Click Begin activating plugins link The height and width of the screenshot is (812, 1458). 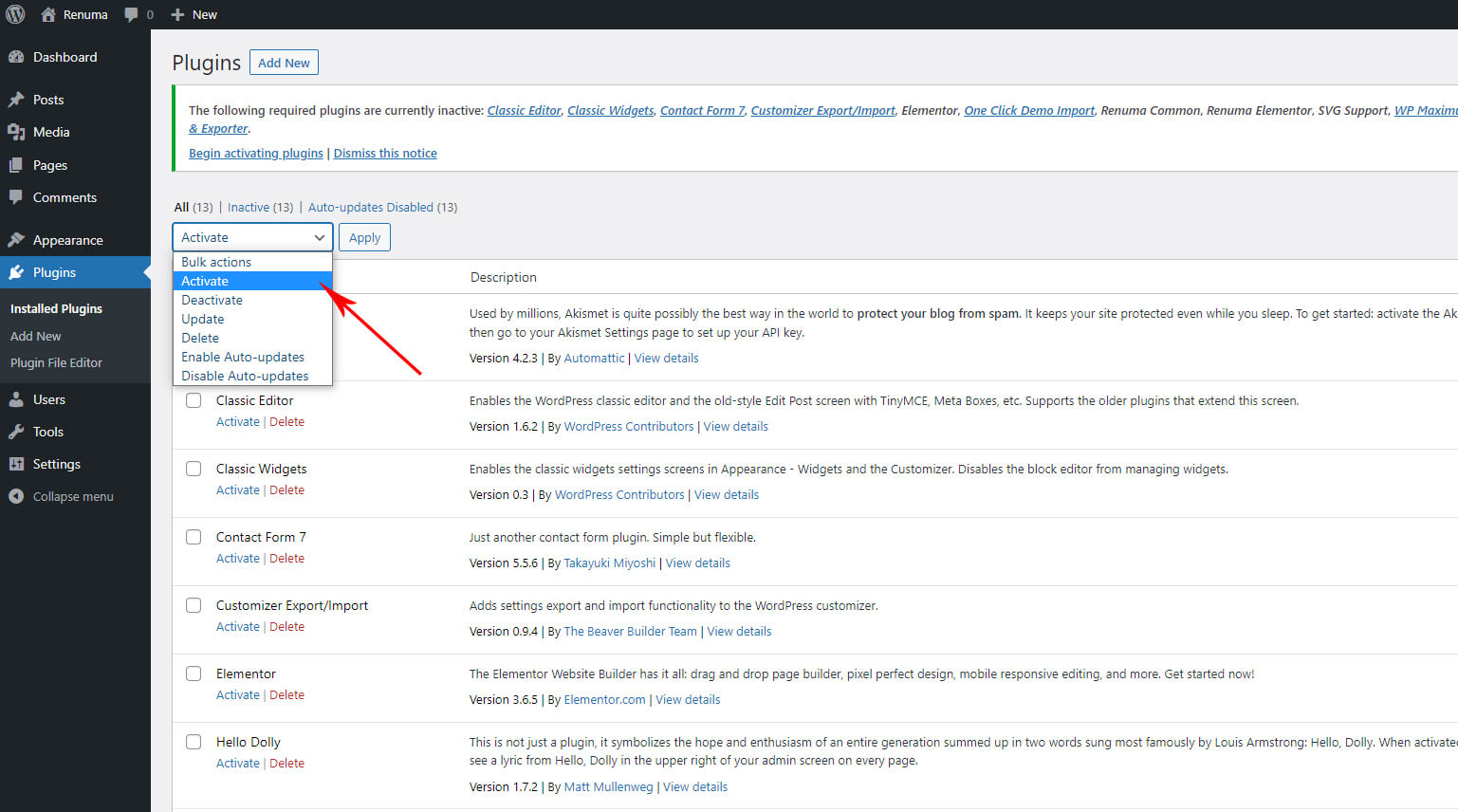click(x=256, y=153)
